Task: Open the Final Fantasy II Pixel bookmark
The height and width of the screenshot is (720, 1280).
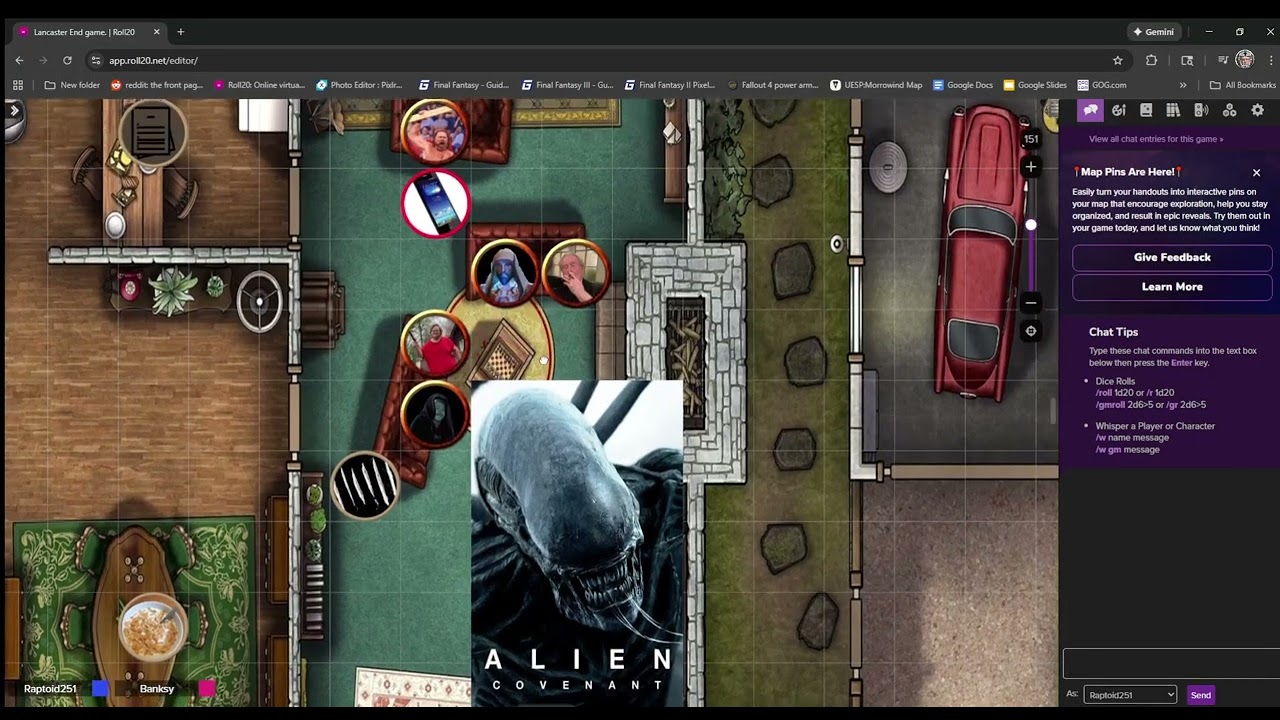Action: (x=670, y=85)
